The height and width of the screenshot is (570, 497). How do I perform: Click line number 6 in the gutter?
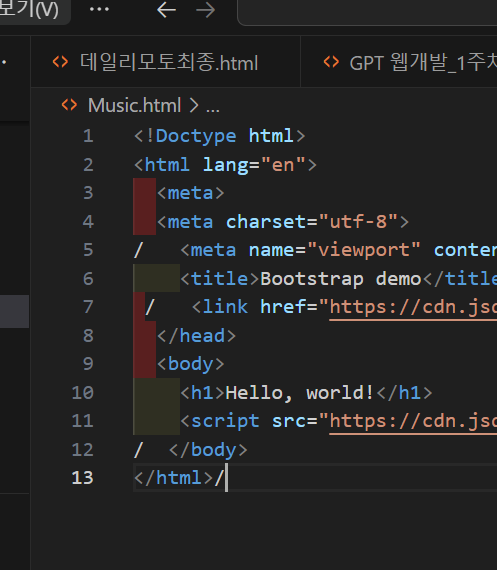pos(88,279)
